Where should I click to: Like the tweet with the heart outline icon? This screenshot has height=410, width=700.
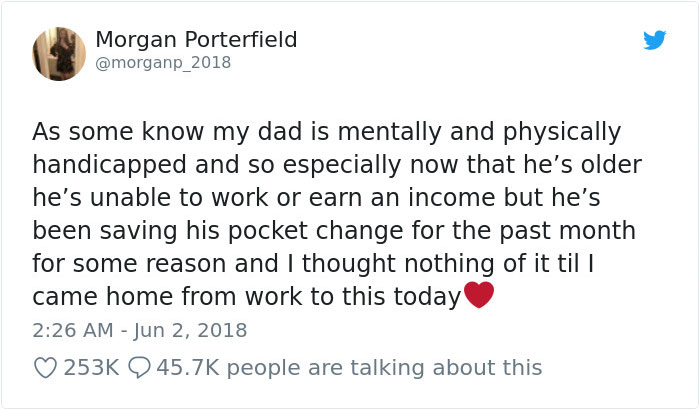(45, 368)
